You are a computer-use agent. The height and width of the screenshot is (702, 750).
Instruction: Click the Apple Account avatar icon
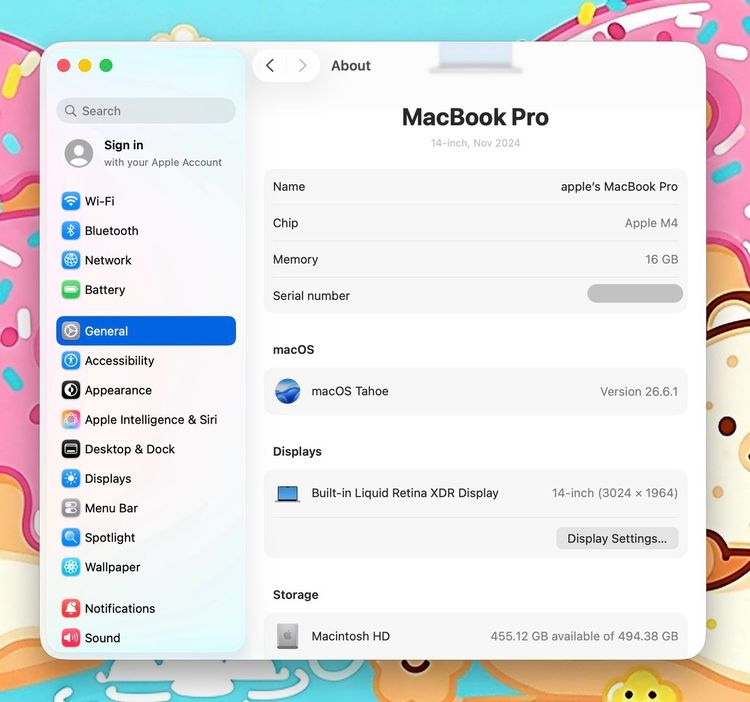[x=79, y=153]
